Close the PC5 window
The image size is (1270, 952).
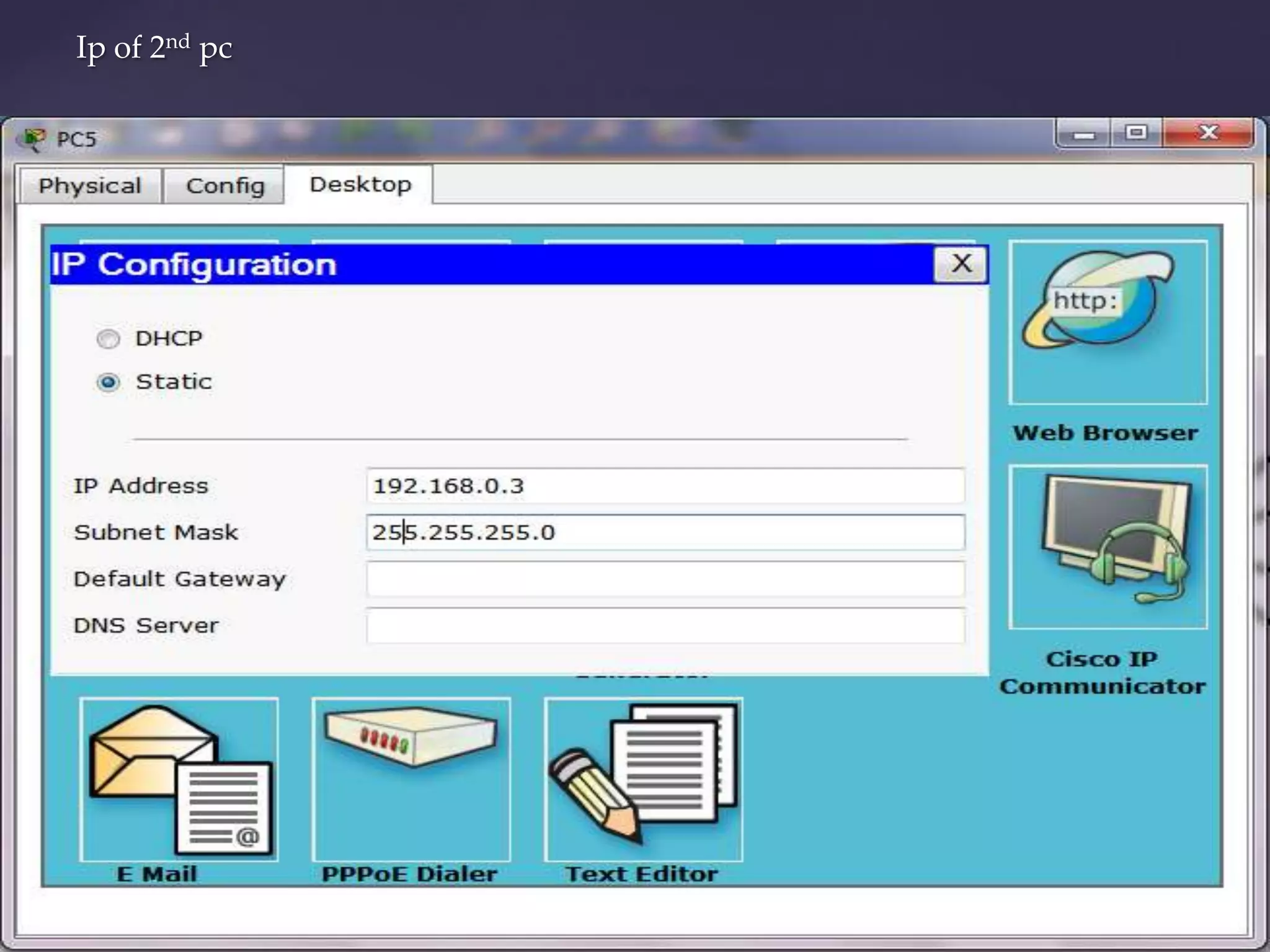coord(1208,133)
